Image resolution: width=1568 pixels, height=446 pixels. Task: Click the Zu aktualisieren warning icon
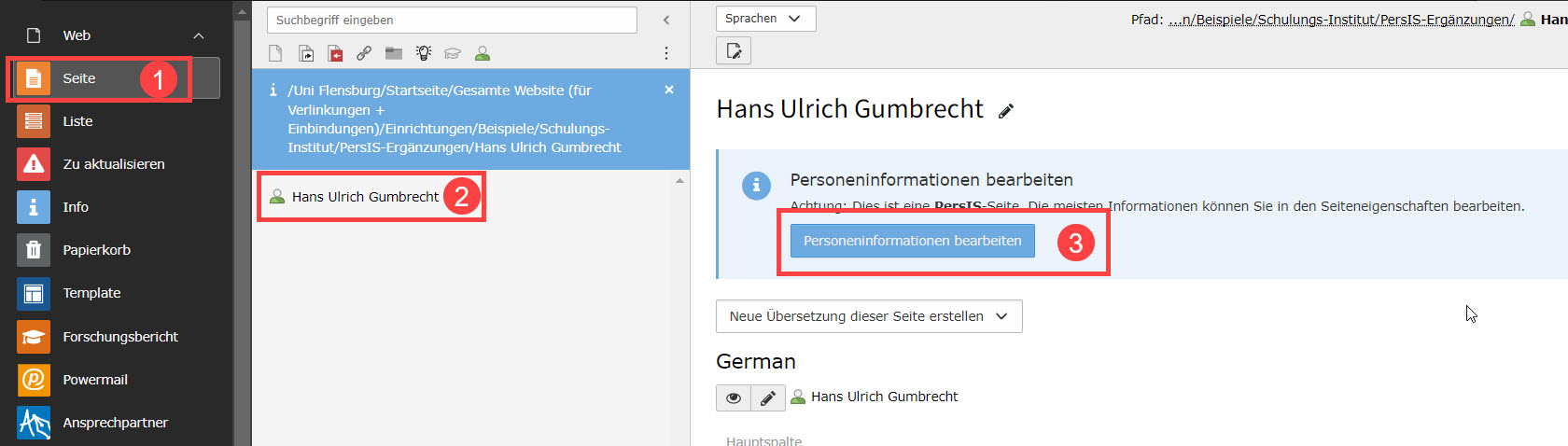click(34, 164)
